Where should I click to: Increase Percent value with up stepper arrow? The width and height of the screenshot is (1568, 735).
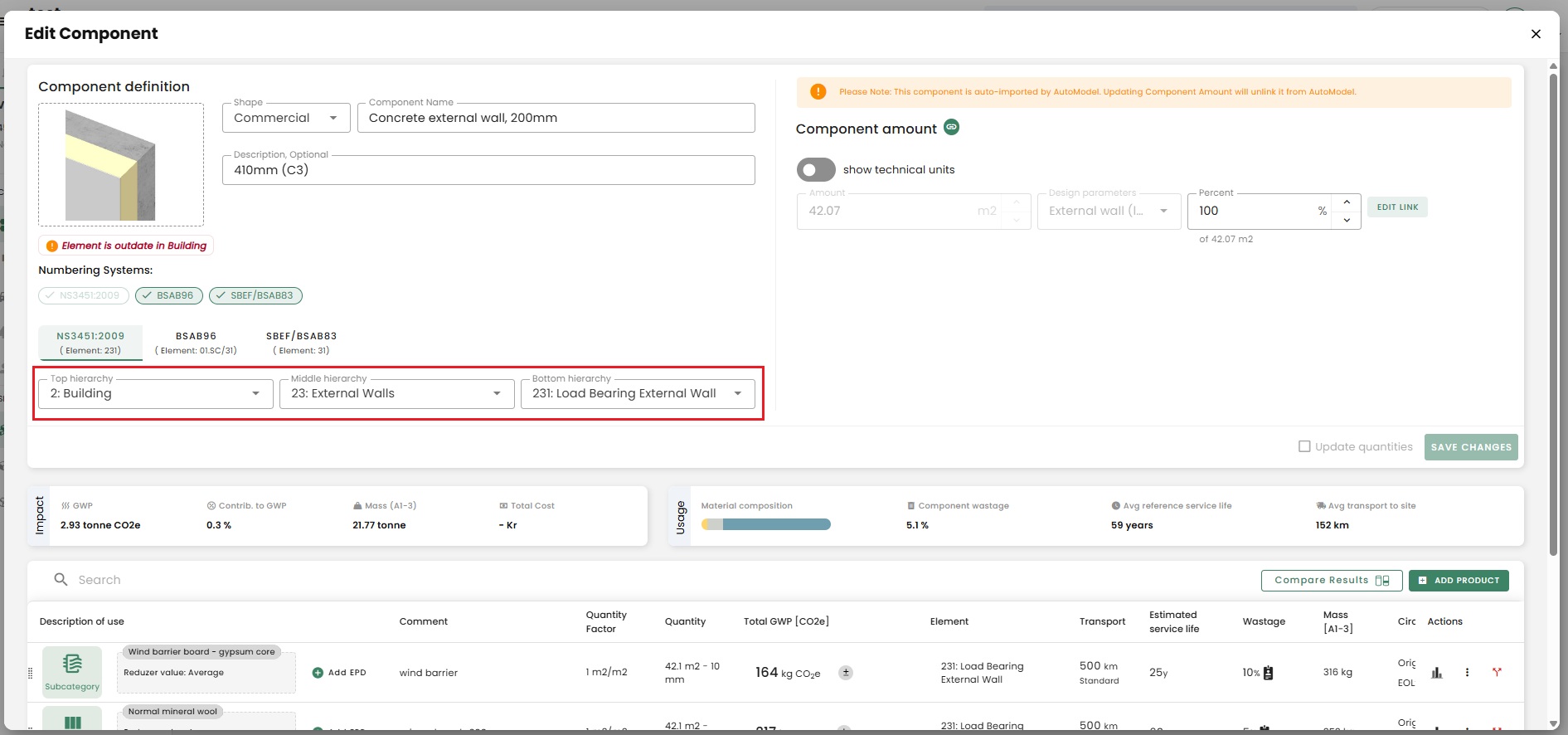[1347, 202]
